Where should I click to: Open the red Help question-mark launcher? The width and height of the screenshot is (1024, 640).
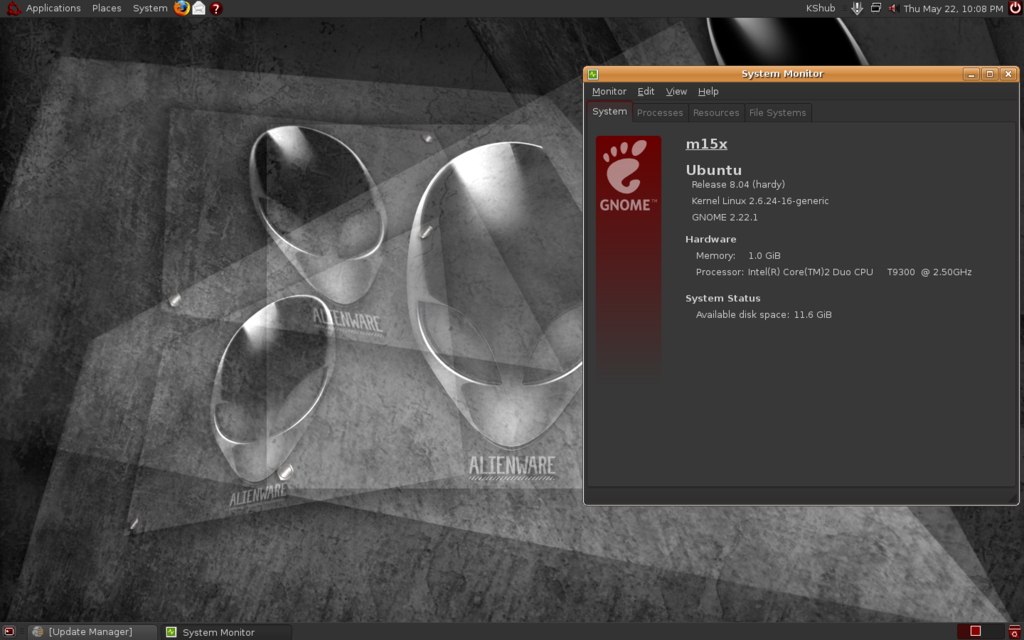[x=216, y=8]
